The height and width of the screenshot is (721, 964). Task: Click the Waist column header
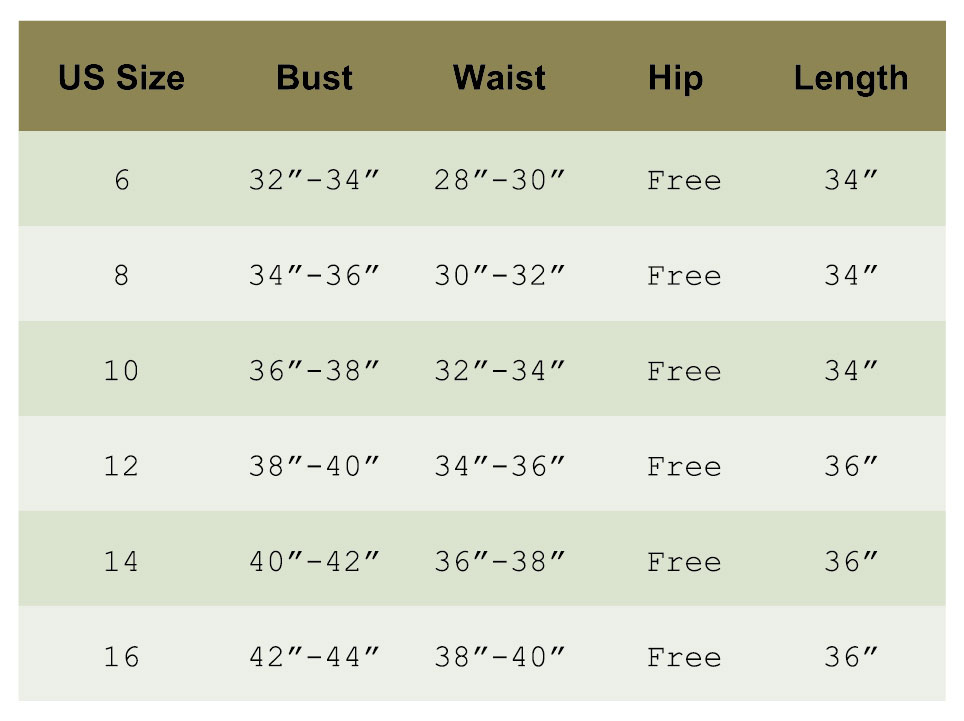point(499,78)
